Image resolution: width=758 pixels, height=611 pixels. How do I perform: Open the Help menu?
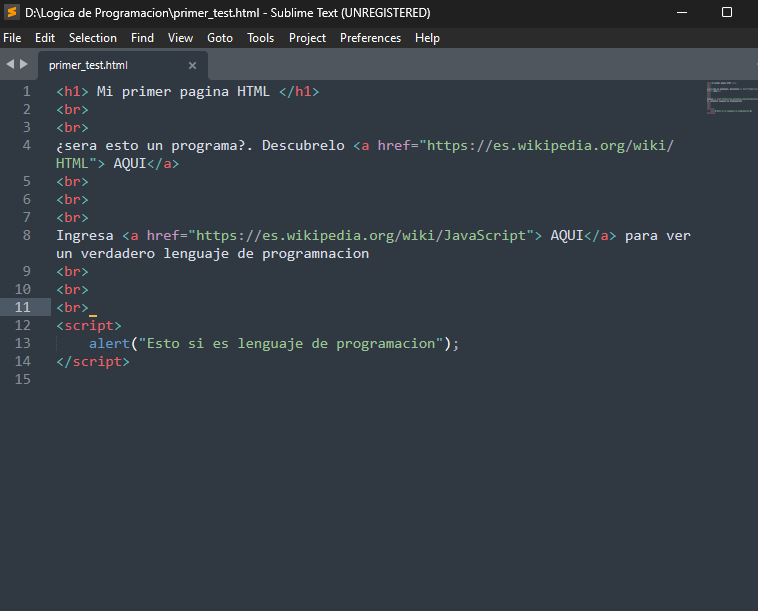427,38
